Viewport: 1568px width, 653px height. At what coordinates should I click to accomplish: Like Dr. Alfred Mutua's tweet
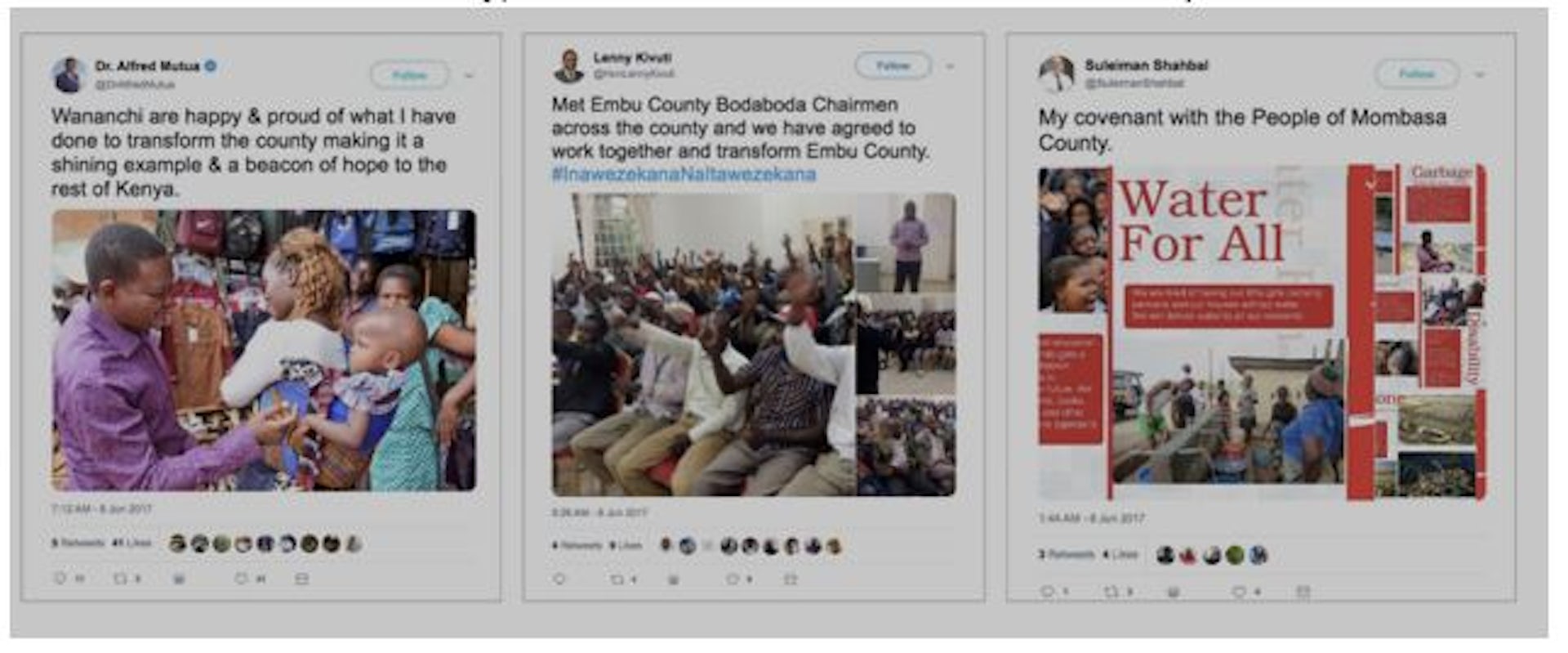(x=241, y=579)
